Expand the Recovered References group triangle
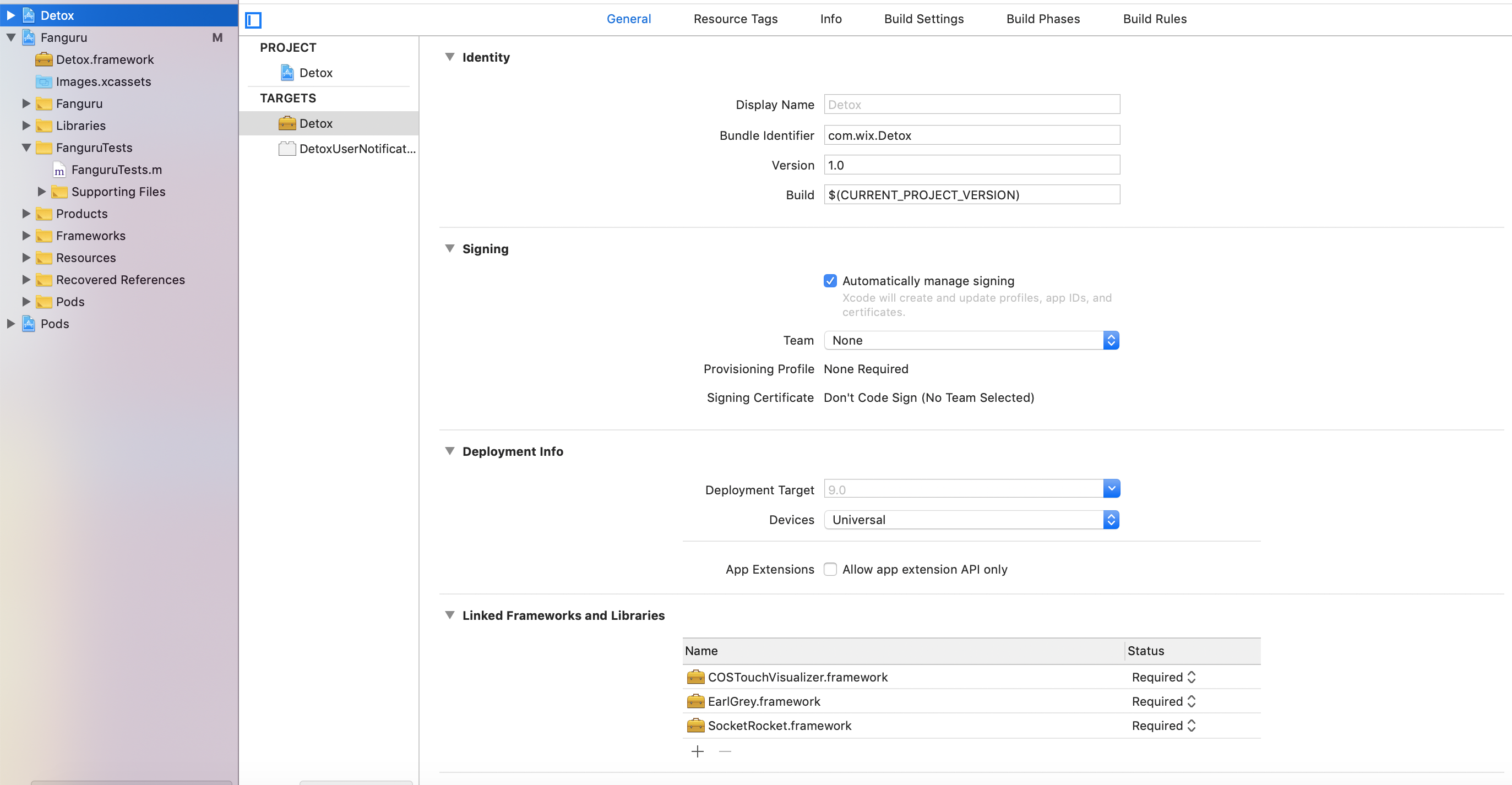The image size is (1512, 785). tap(26, 279)
